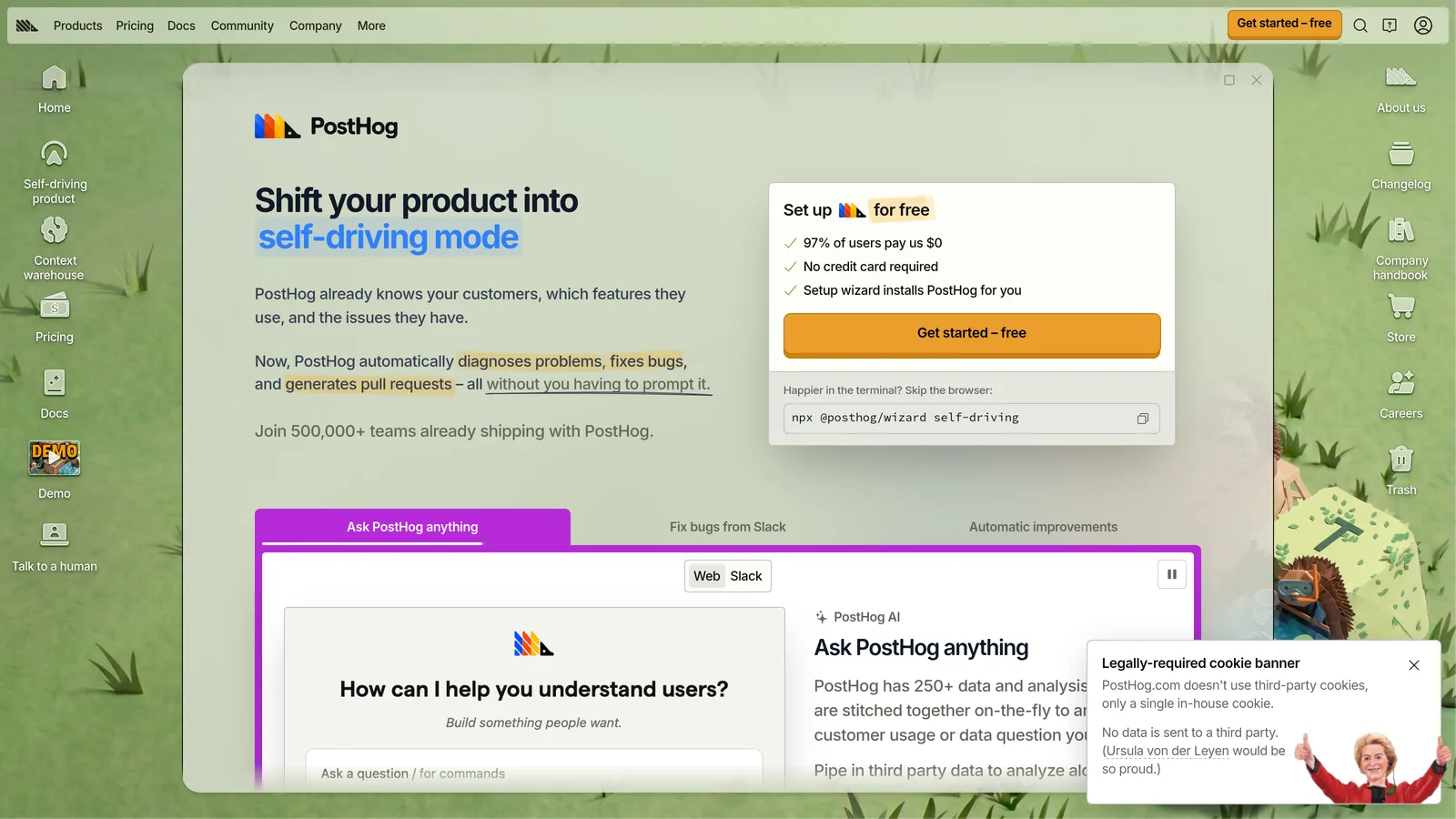Screen dimensions: 1456x819
Task: Click top bar Get started – free button
Action: pos(1284,24)
